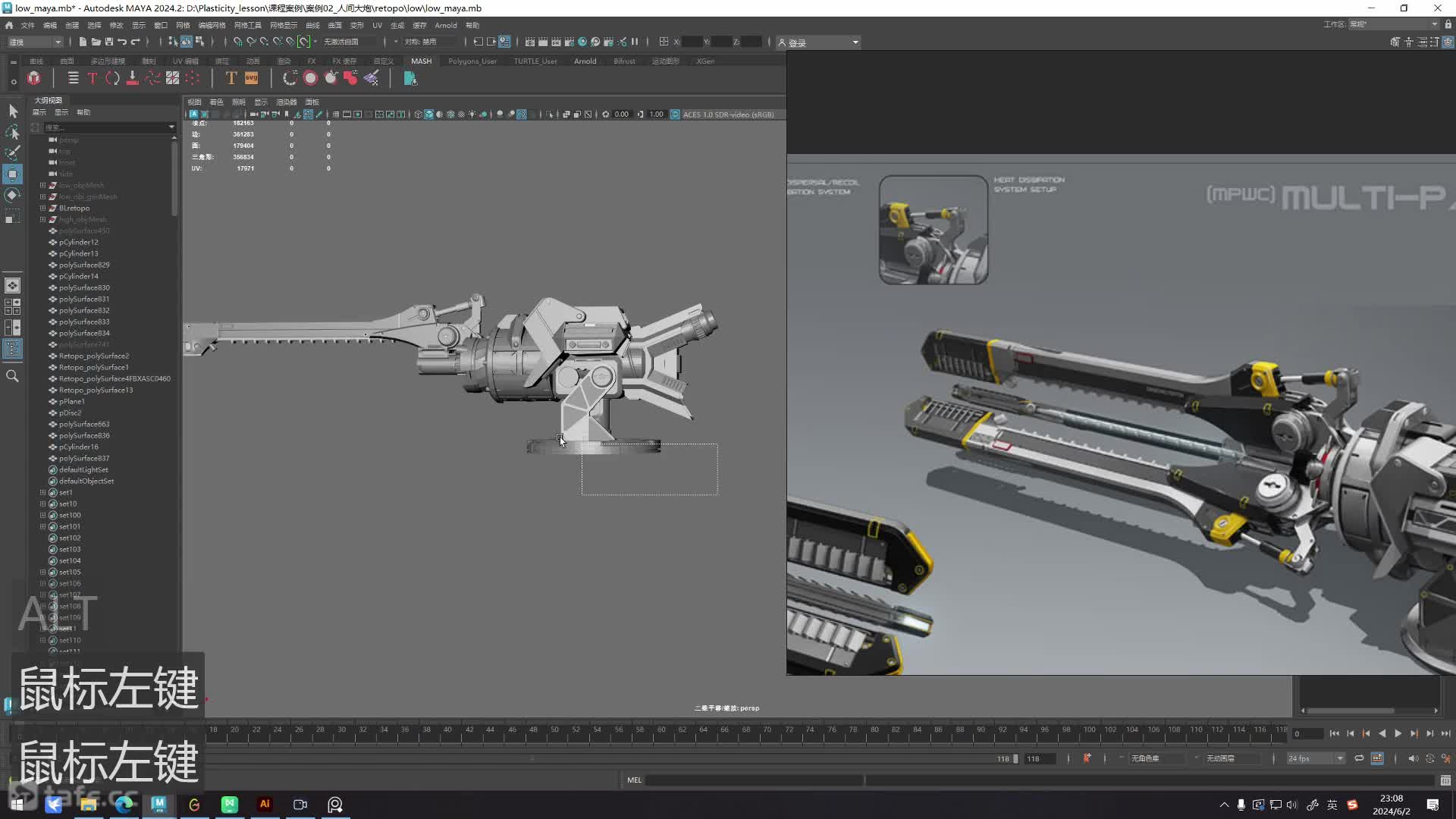This screenshot has width=1456, height=819.
Task: Click the red sphere MASH shelf icon
Action: point(310,78)
